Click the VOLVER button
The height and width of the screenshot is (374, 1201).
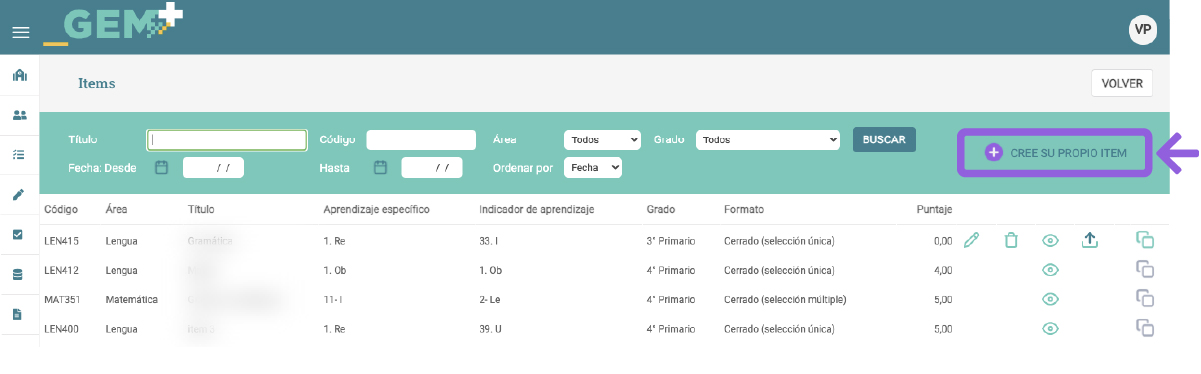pyautogui.click(x=1122, y=84)
